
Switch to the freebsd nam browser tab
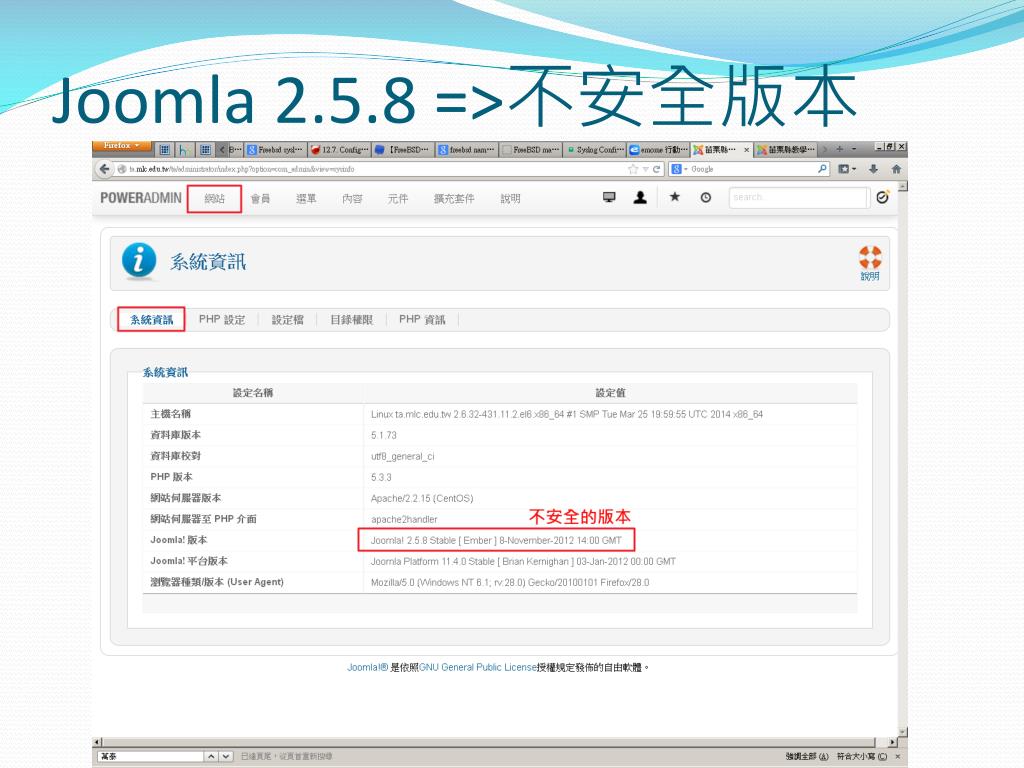(468, 150)
